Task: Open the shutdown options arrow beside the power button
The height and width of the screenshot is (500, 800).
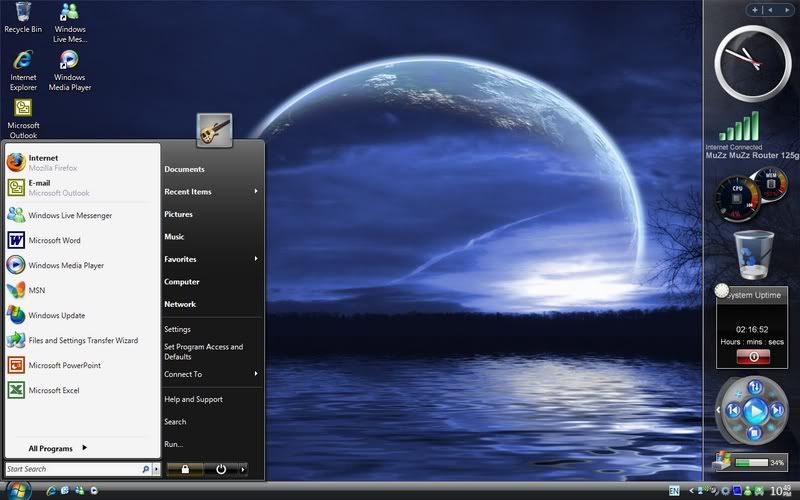Action: pyautogui.click(x=243, y=468)
